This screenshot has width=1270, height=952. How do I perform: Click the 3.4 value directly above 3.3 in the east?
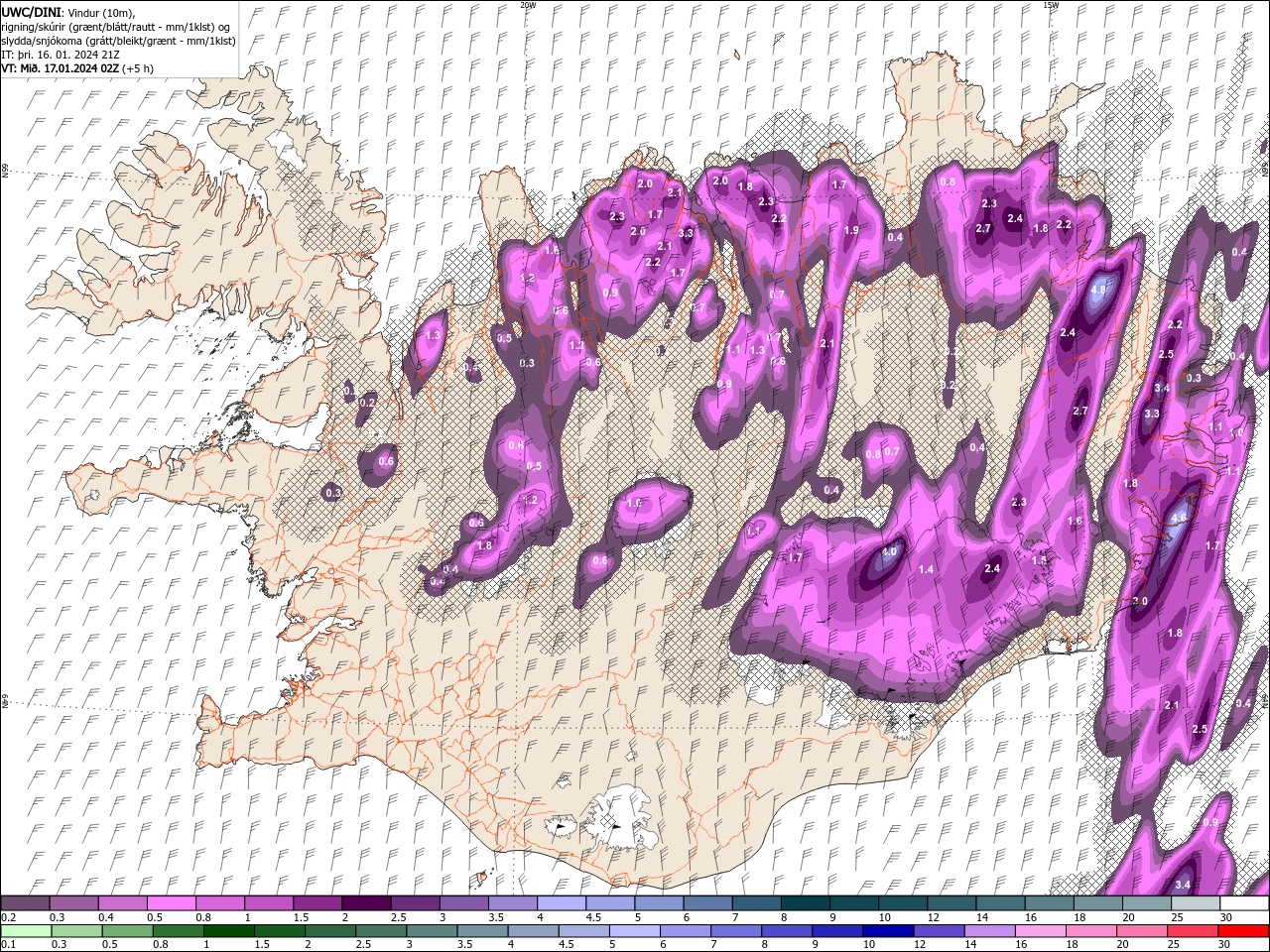pos(1162,388)
